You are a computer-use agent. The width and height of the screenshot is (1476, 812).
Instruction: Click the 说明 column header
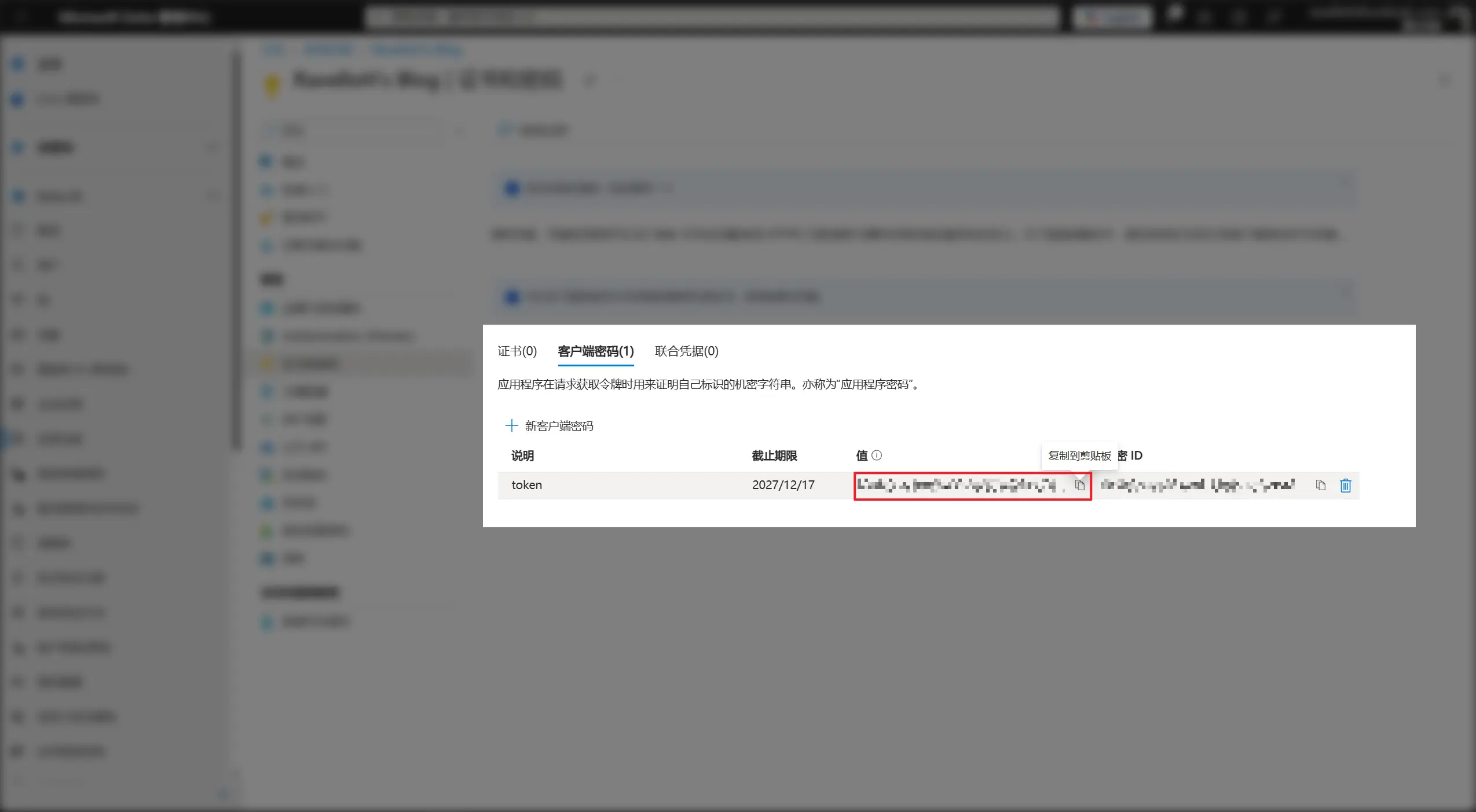click(x=522, y=456)
